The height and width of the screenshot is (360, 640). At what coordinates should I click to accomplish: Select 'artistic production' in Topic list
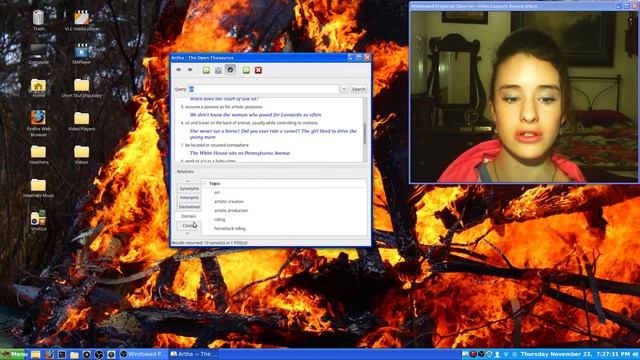coord(231,211)
